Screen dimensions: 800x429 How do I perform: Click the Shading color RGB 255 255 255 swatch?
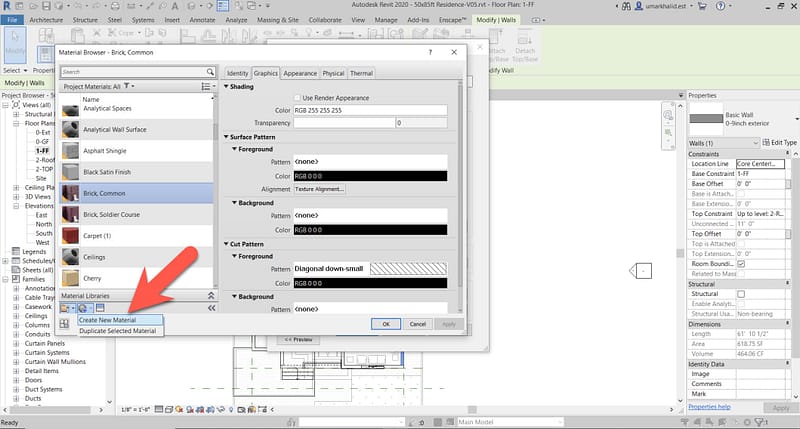click(368, 110)
